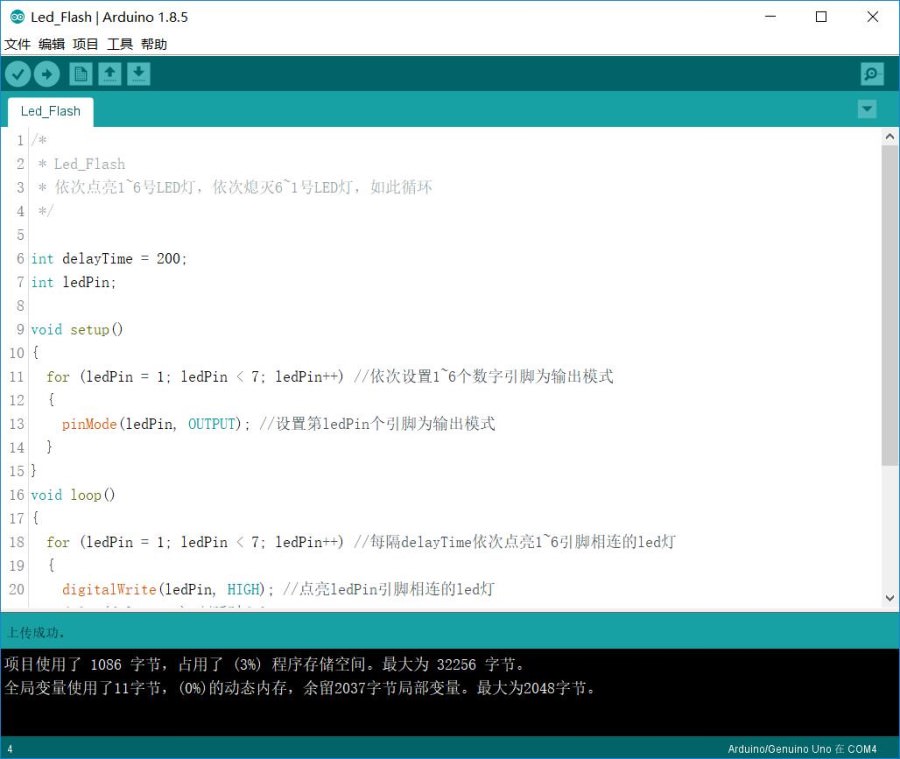Verify the sketch with the checkmark button
Image resolution: width=900 pixels, height=759 pixels.
(18, 74)
